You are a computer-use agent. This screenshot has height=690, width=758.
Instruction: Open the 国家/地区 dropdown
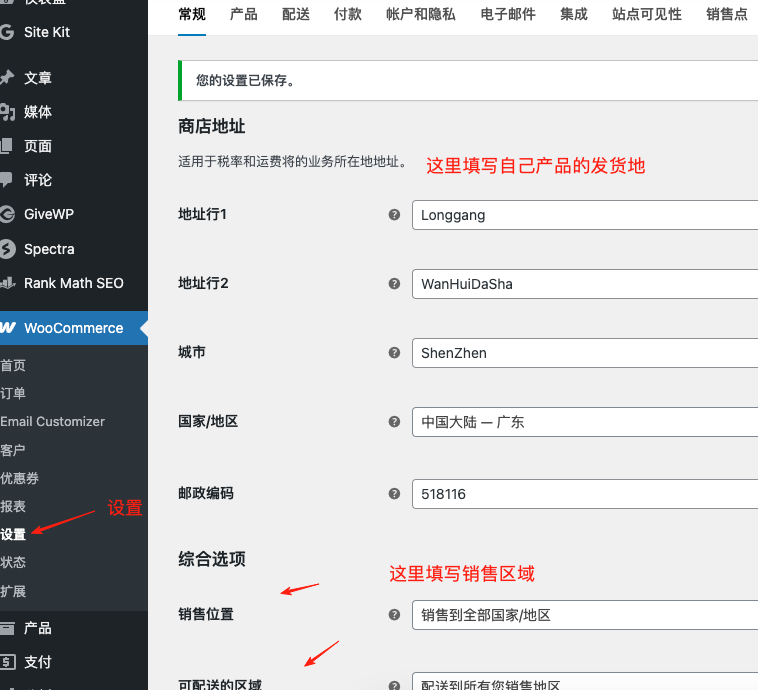click(584, 422)
